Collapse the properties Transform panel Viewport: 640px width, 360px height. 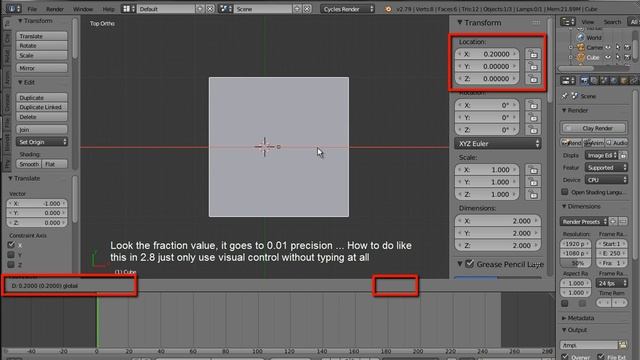pos(460,22)
